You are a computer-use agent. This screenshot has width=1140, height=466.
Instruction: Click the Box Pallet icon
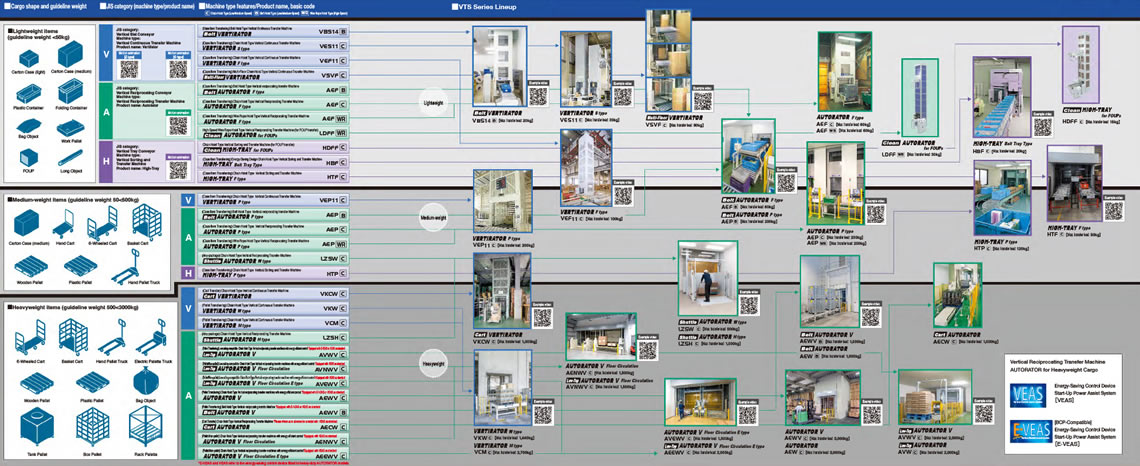(x=93, y=427)
